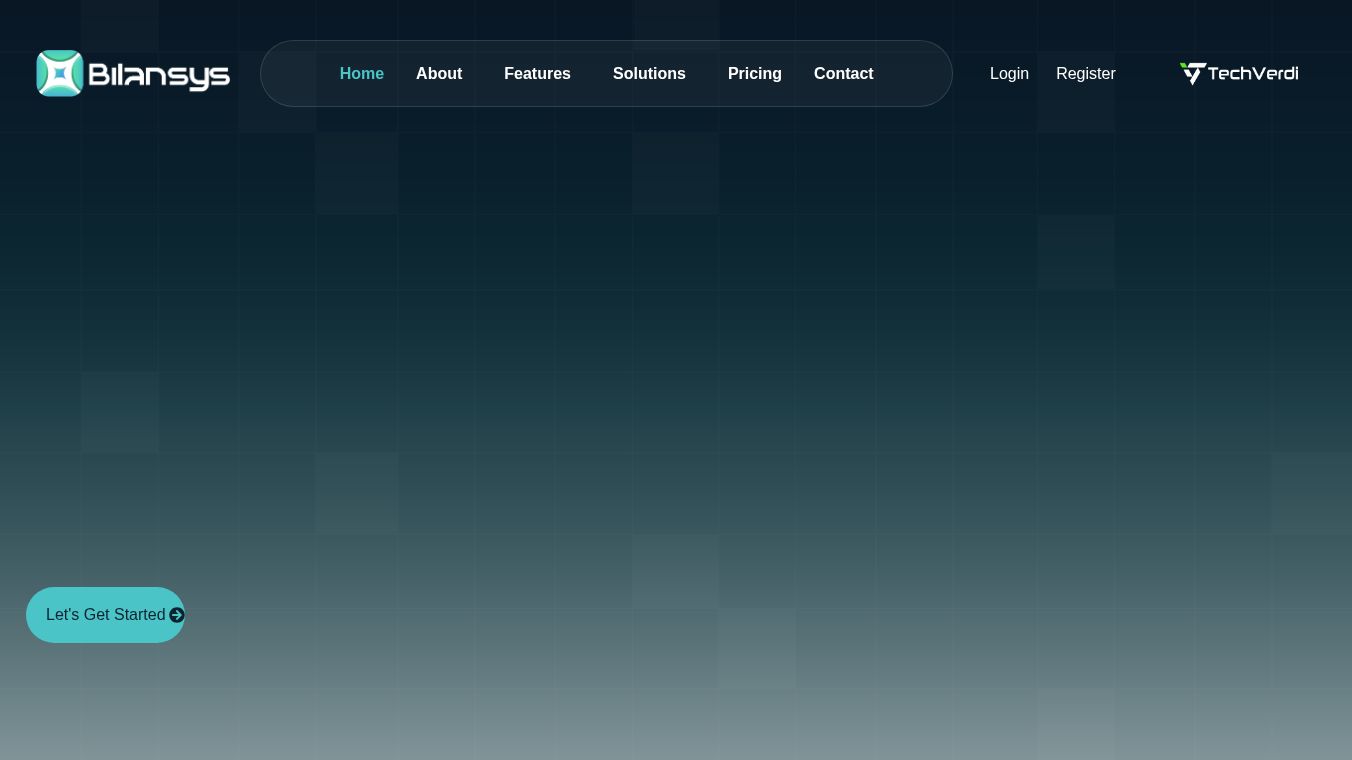1352x760 pixels.
Task: Click the arrow circle icon in Get Started
Action: click(177, 615)
